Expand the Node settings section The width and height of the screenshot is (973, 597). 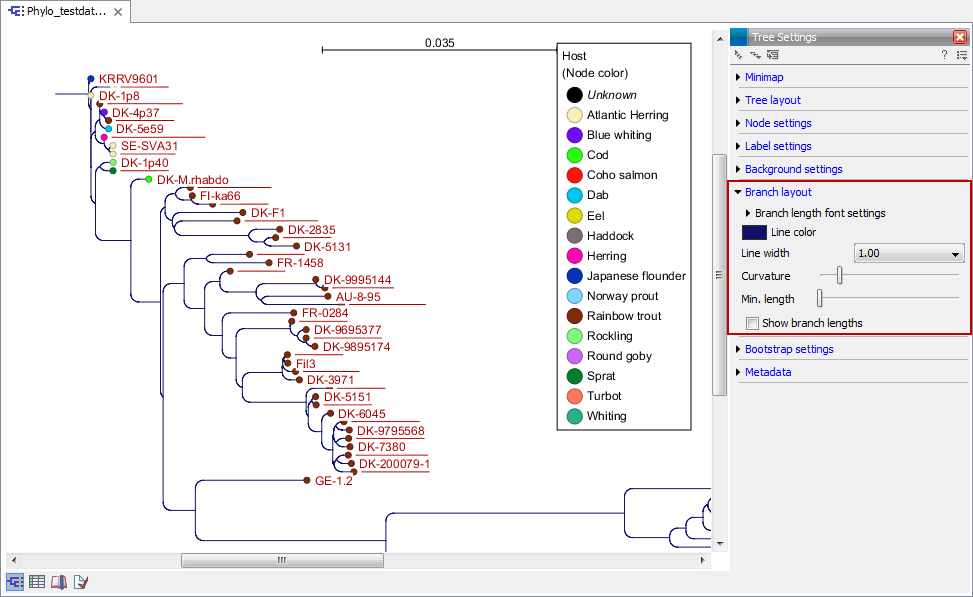click(778, 122)
